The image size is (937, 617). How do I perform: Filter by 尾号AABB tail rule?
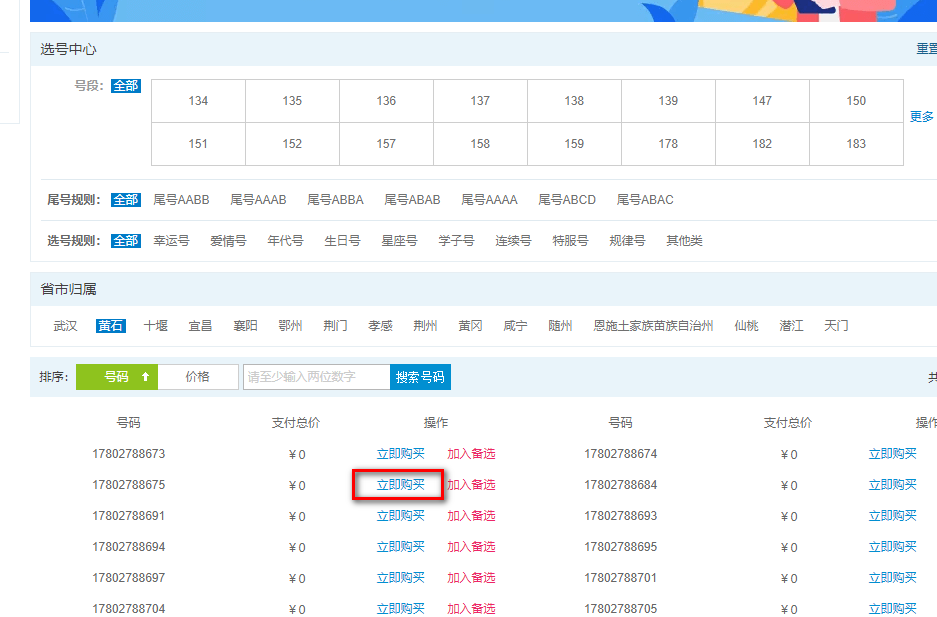181,200
